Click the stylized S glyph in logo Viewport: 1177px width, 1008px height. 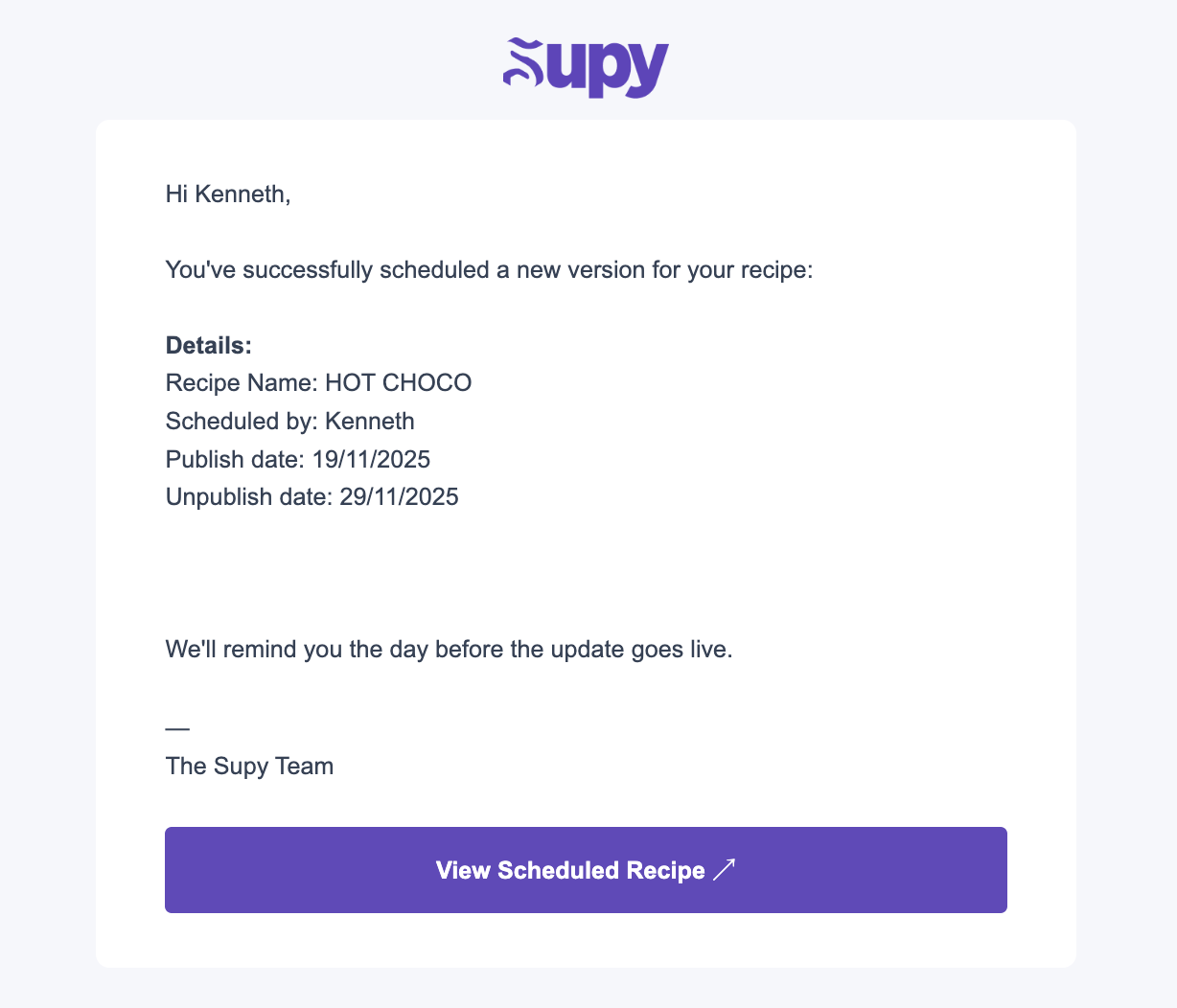(x=524, y=63)
